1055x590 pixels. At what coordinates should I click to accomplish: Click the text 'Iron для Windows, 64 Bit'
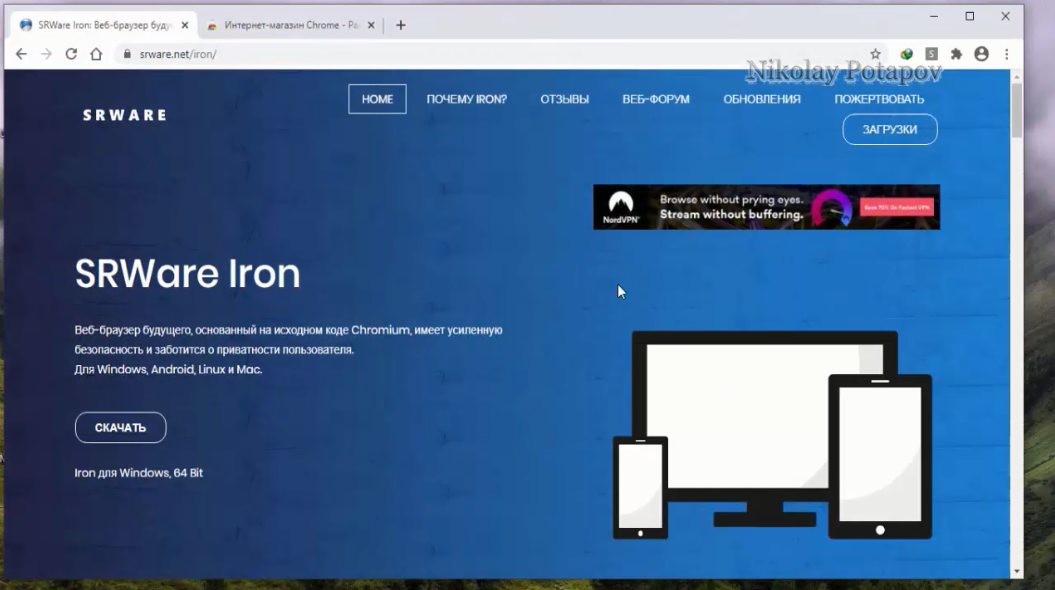139,472
